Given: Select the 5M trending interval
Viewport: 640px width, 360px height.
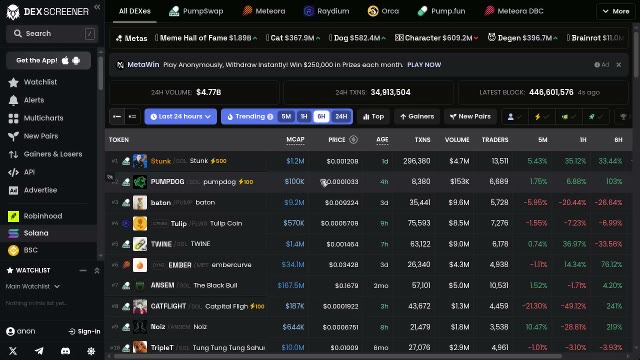Looking at the screenshot, I should [286, 117].
